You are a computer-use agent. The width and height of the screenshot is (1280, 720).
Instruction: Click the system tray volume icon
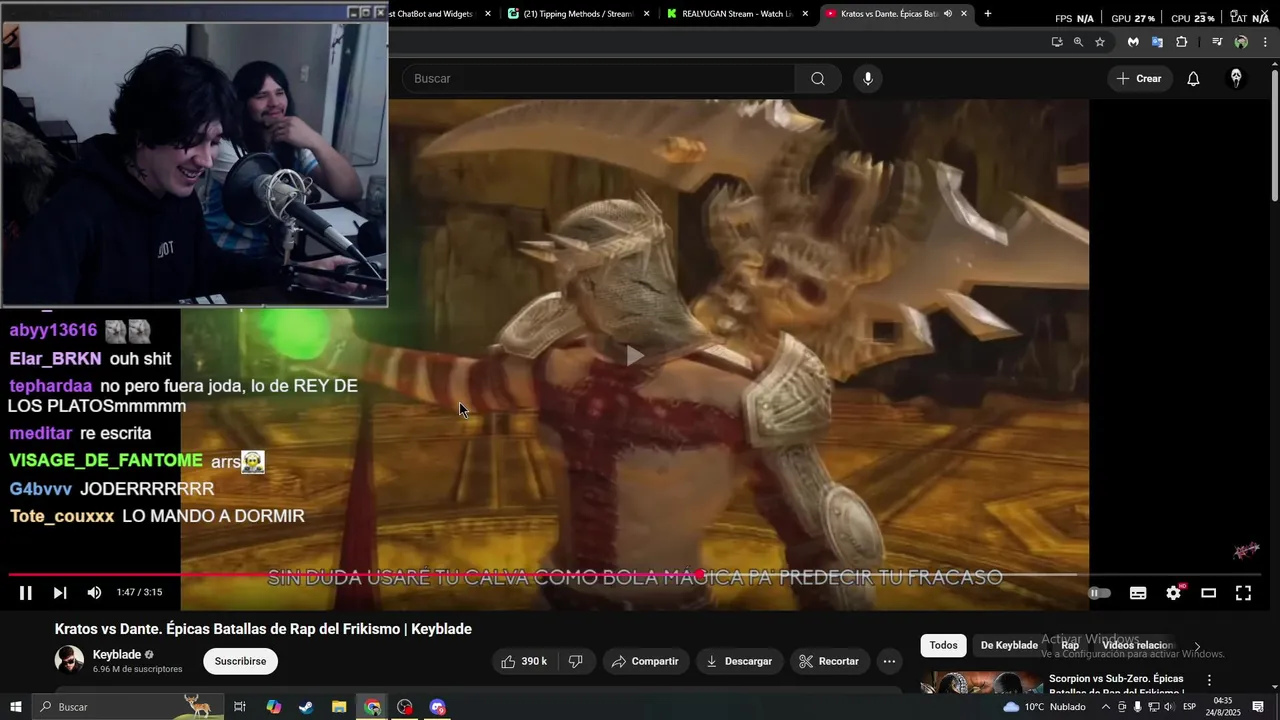tap(1169, 707)
